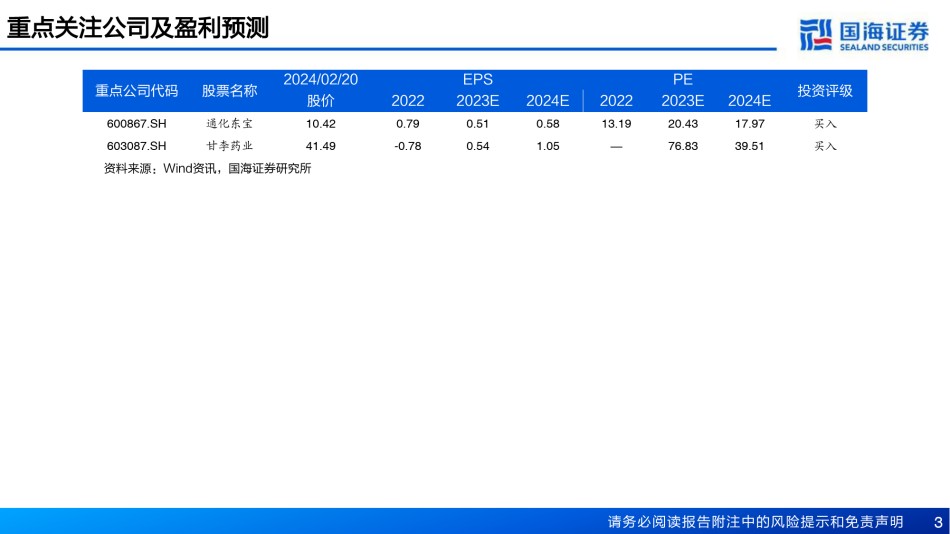950x534 pixels.
Task: Select stock code 603087.SH
Action: click(x=136, y=146)
